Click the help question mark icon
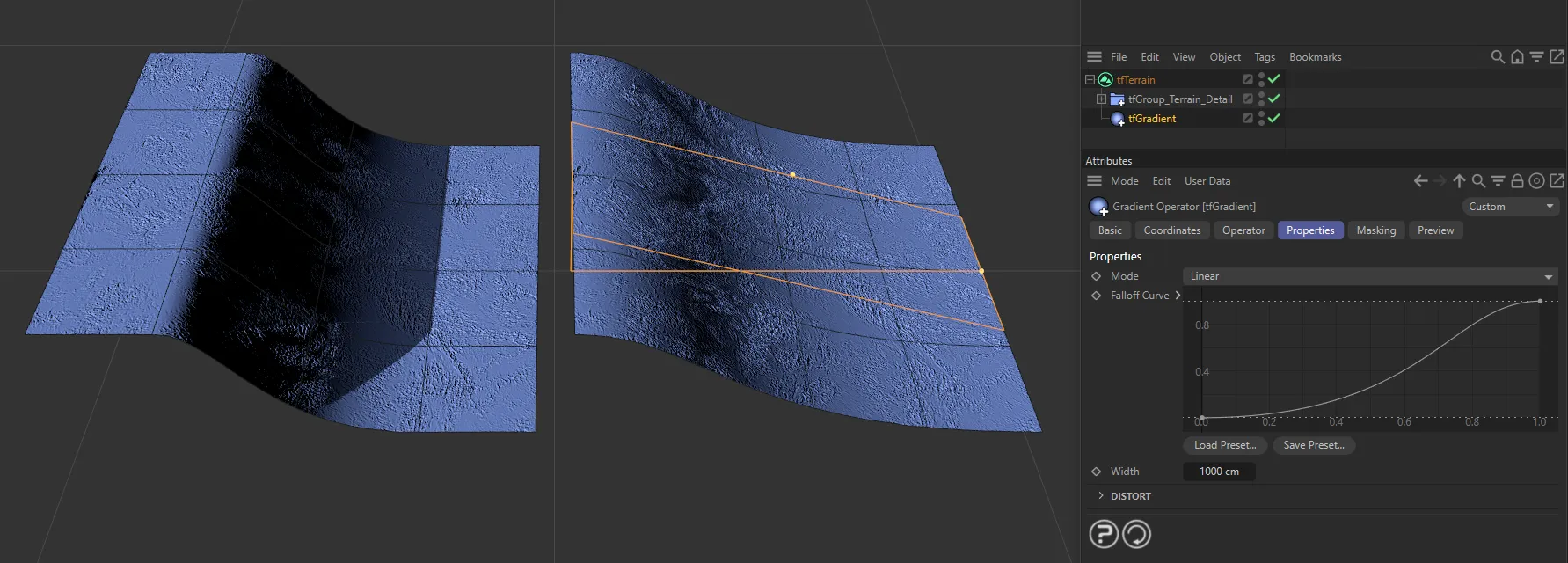1568x563 pixels. click(x=1104, y=534)
